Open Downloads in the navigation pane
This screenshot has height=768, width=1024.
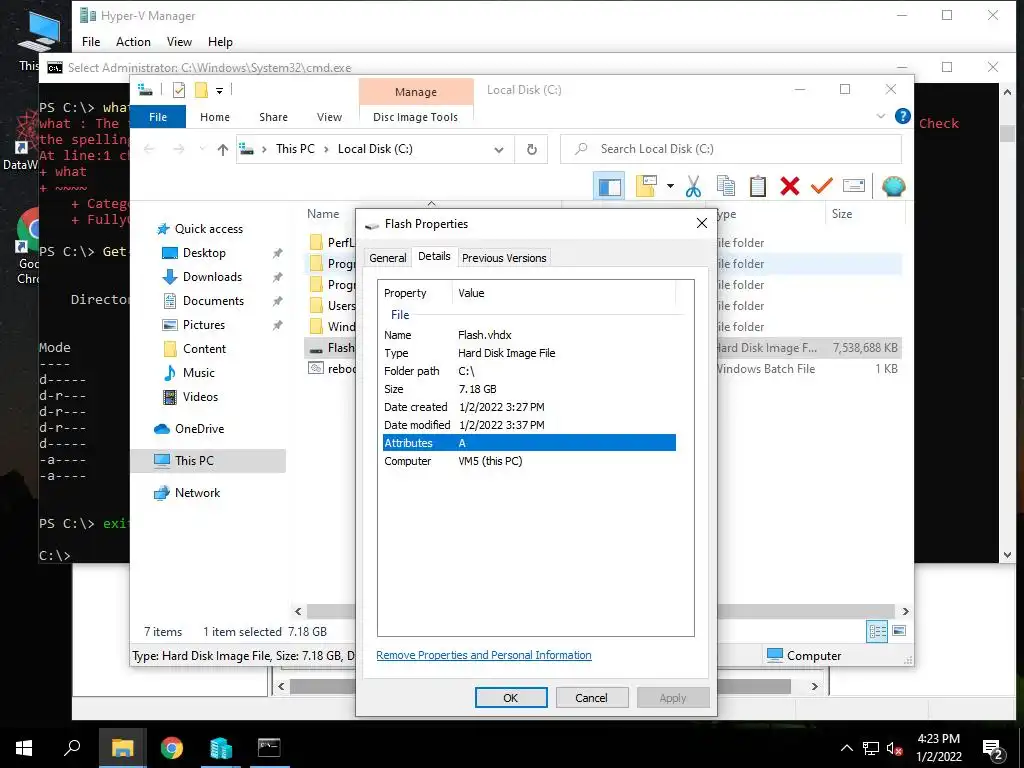(212, 277)
